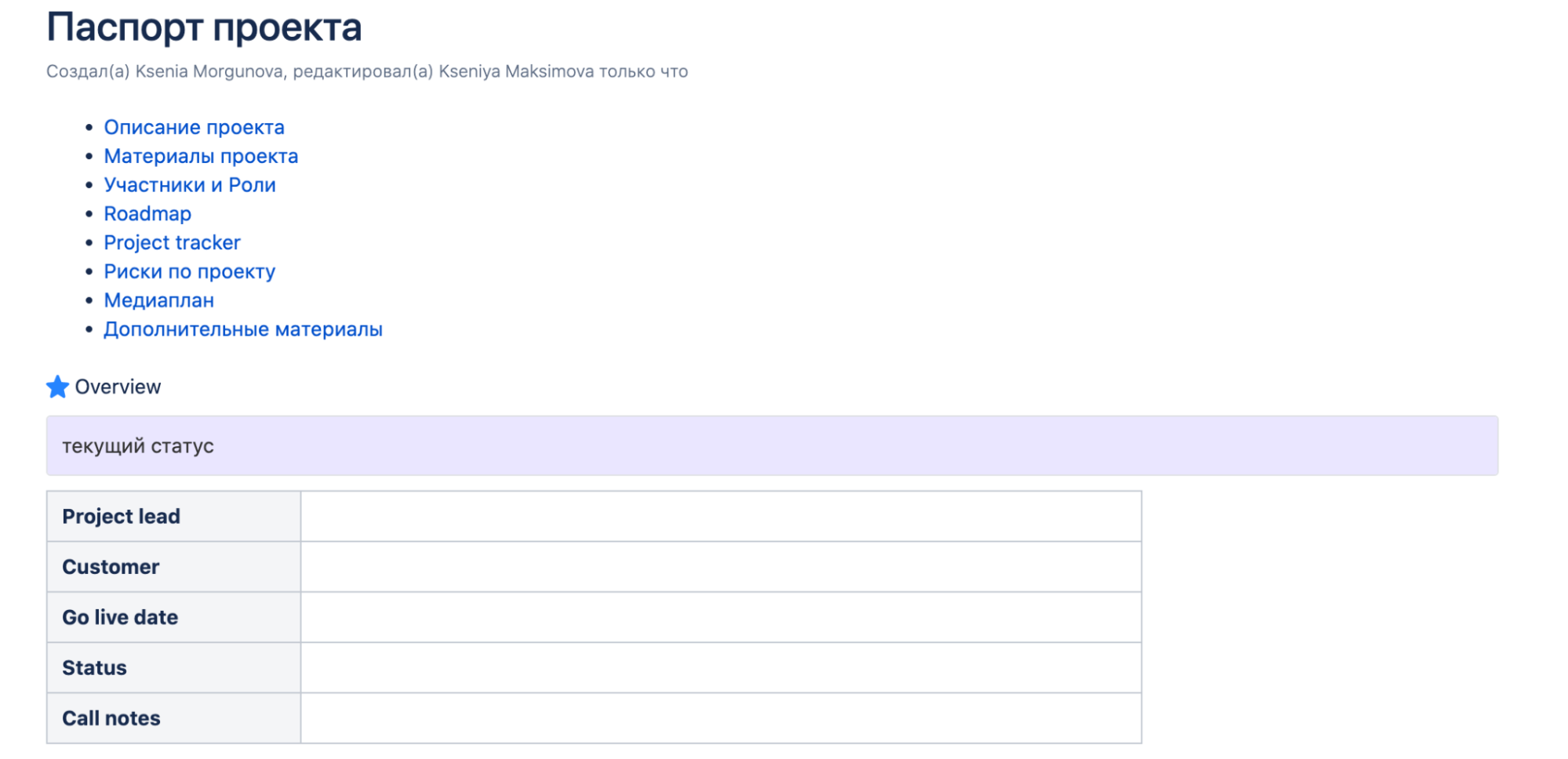Viewport: 1568px width, 759px height.
Task: Click the empty Call notes value cell
Action: (720, 718)
